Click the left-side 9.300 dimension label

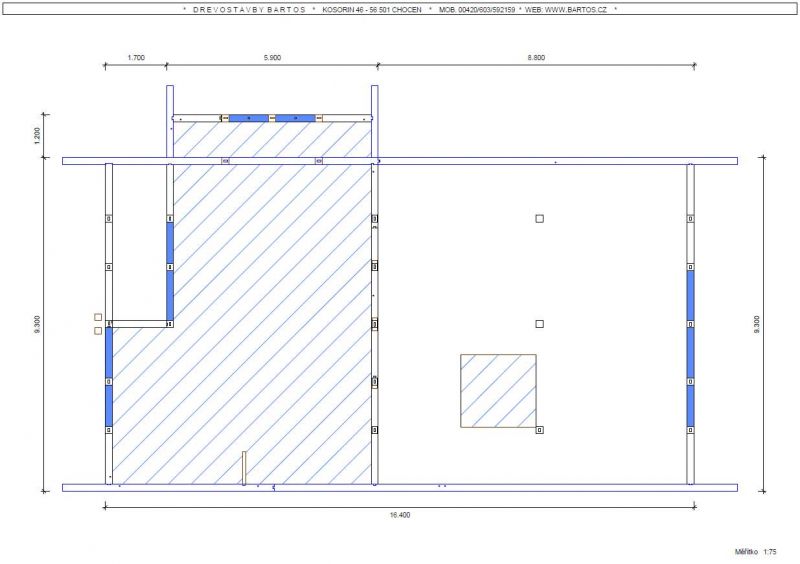pyautogui.click(x=37, y=324)
